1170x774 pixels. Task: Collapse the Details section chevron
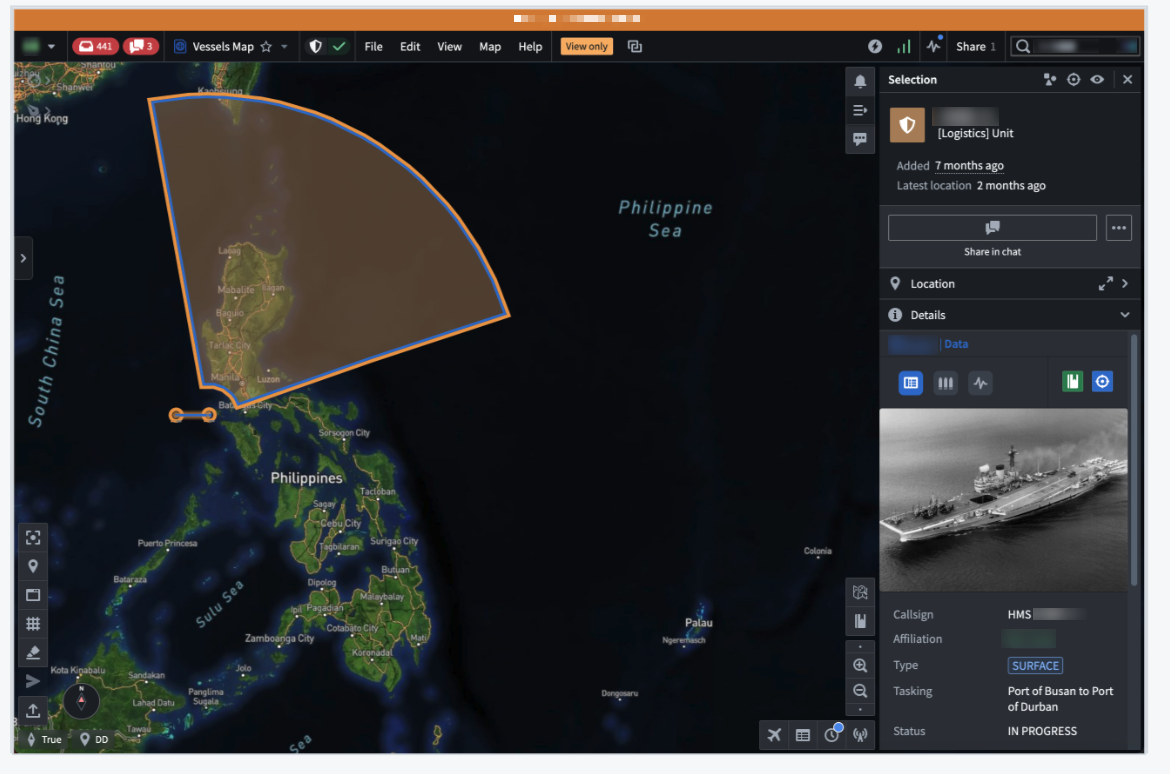click(x=1124, y=315)
